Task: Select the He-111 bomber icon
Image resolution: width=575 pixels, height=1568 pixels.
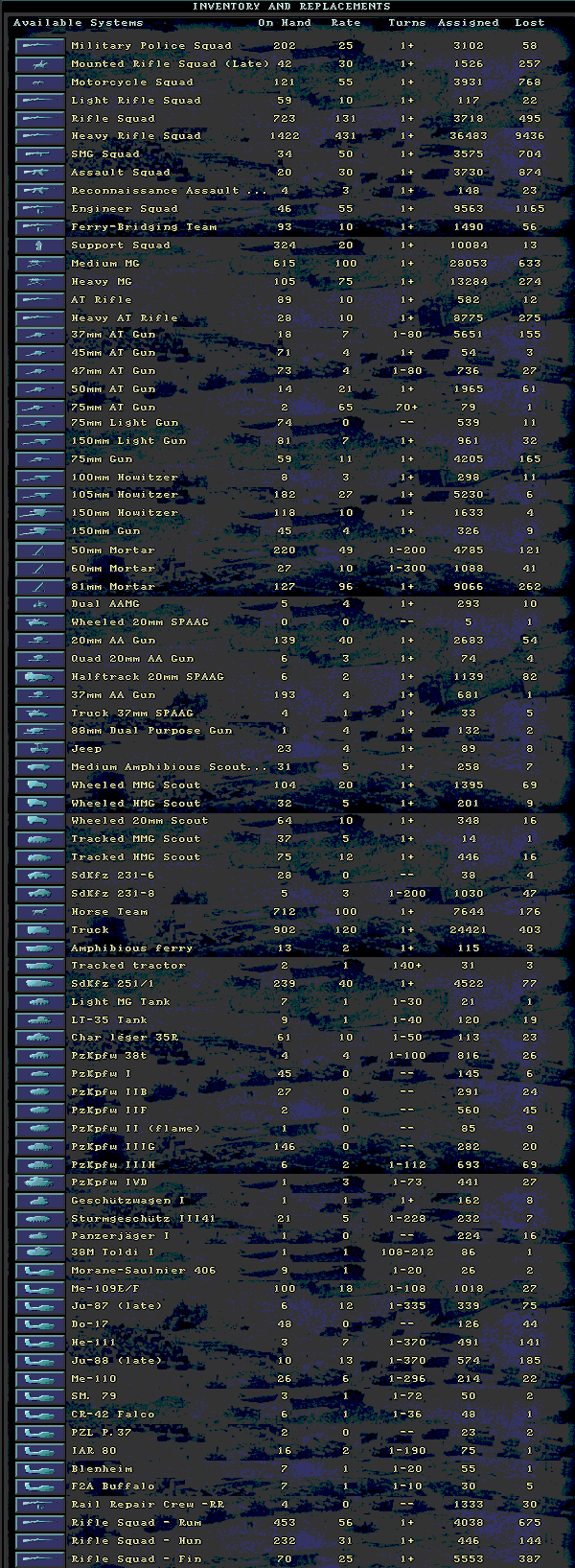Action: click(x=39, y=1343)
